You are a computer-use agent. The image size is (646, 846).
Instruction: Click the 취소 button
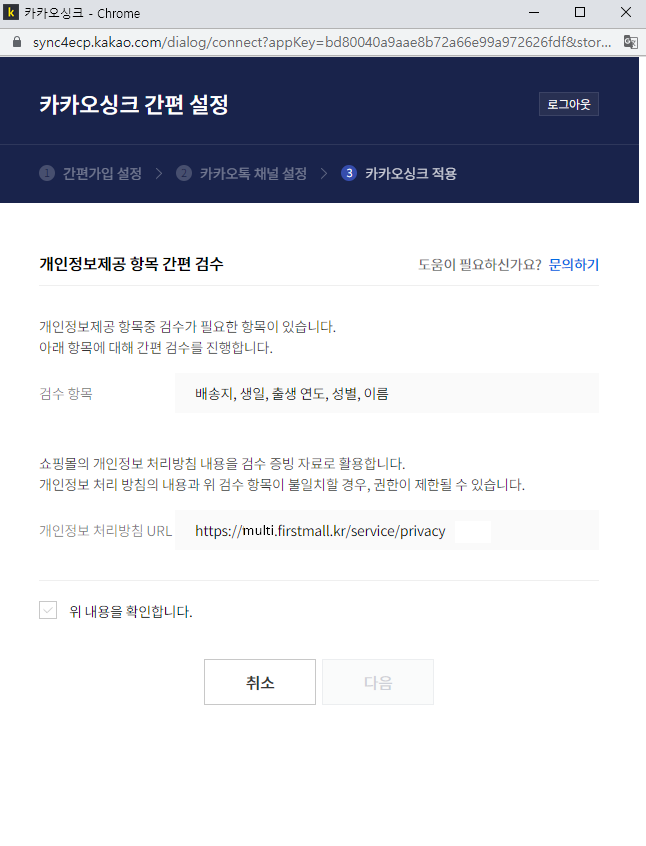[x=260, y=682]
